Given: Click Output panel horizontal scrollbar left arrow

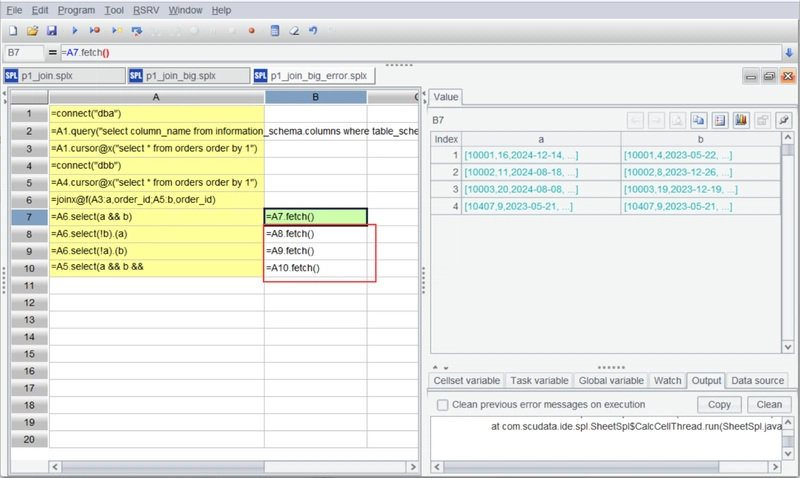Looking at the screenshot, I should pos(437,467).
